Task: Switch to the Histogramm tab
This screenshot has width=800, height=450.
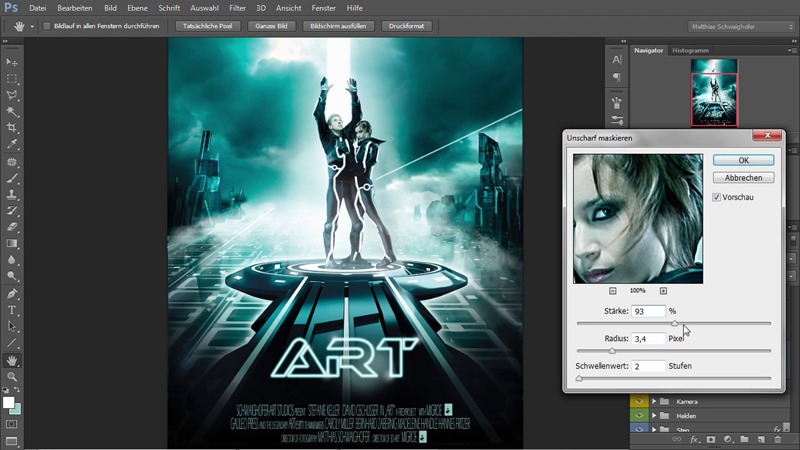Action: click(690, 51)
